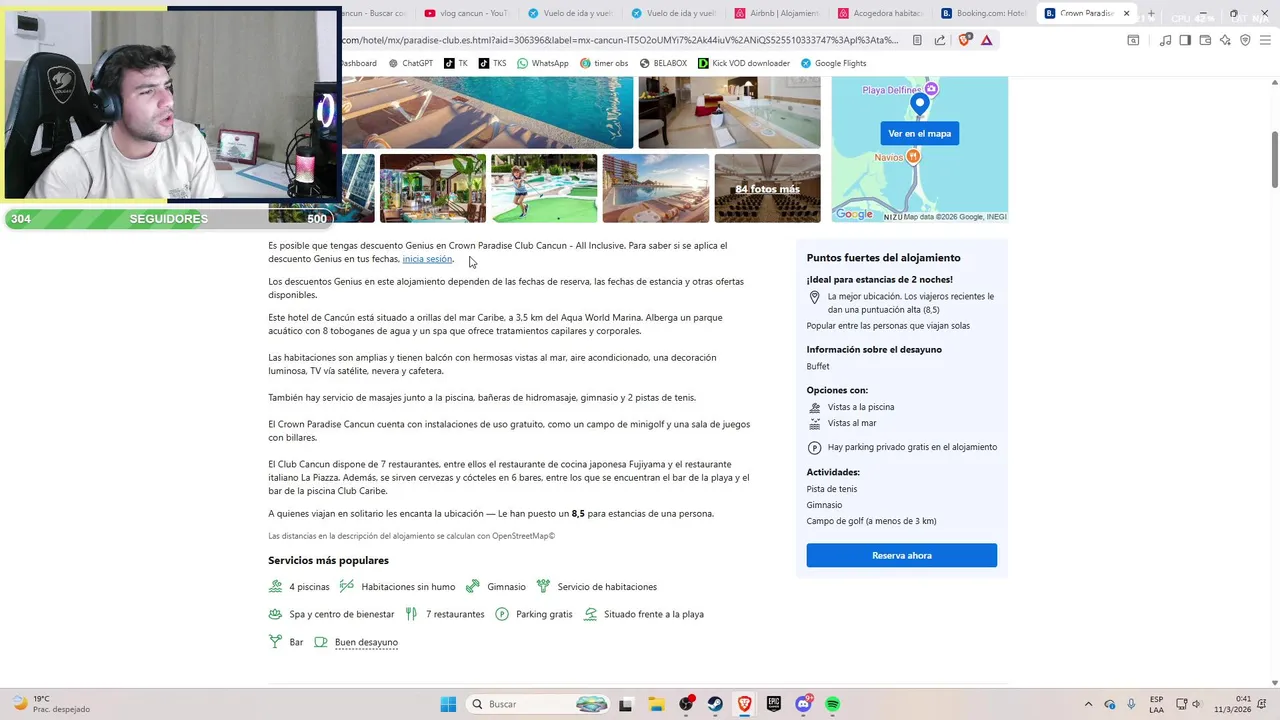Click the 7 restaurantes fork icon
Viewport: 1280px width, 720px height.
412,614
